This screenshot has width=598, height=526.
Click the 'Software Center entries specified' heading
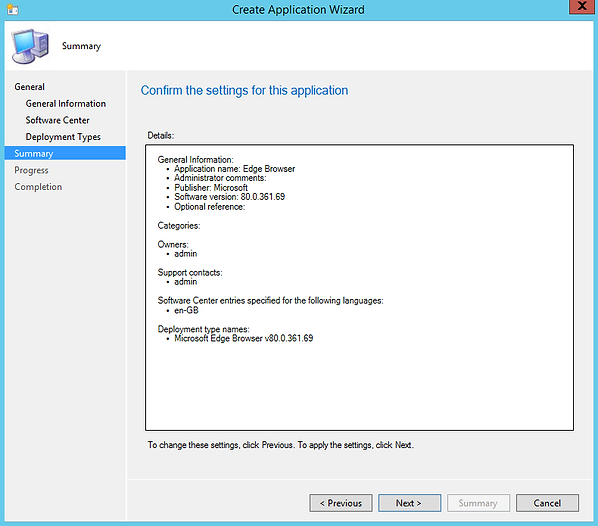(270, 301)
